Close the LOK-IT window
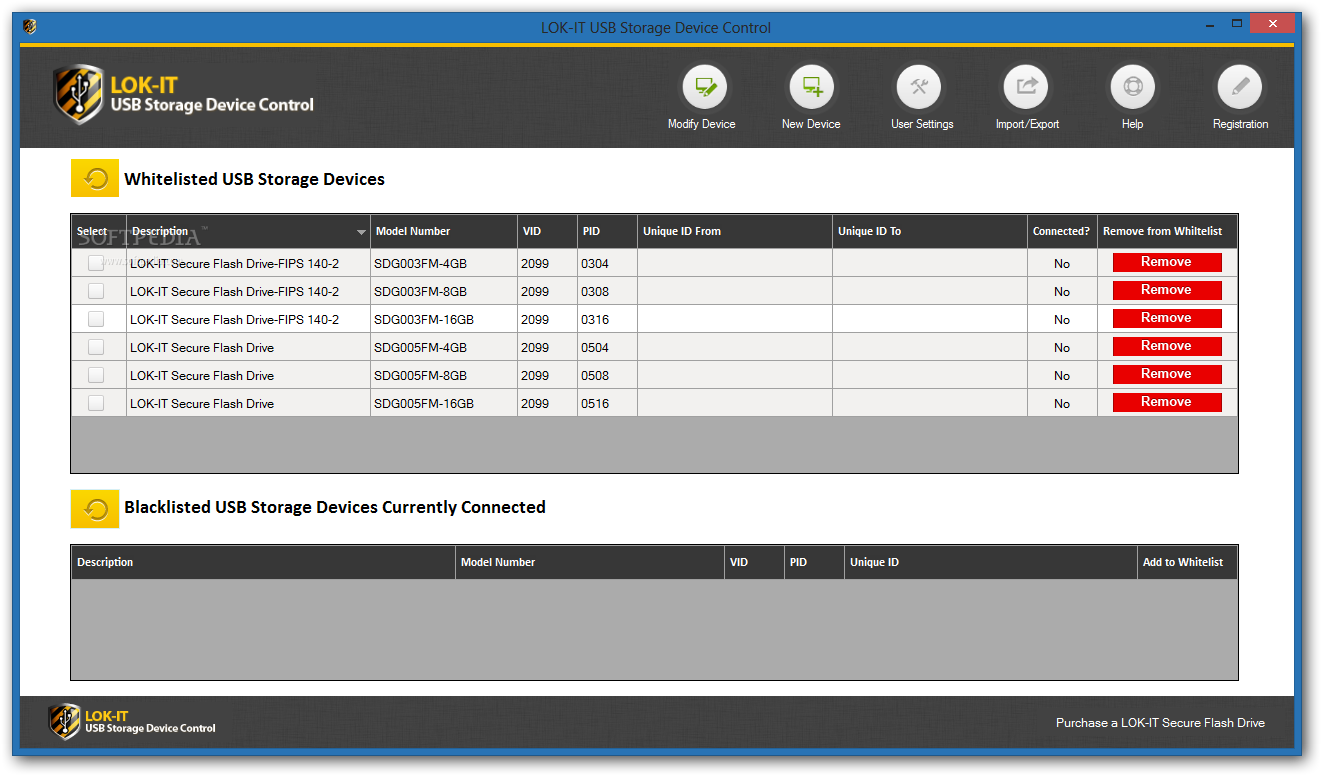The height and width of the screenshot is (776, 1322). click(x=1273, y=24)
